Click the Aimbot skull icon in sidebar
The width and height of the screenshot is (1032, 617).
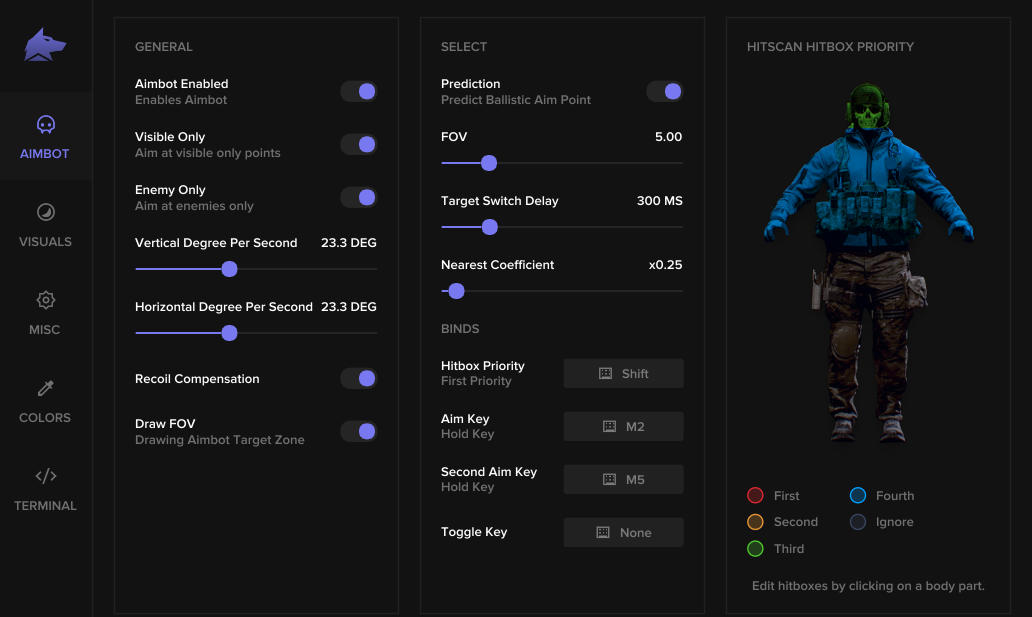(x=45, y=124)
